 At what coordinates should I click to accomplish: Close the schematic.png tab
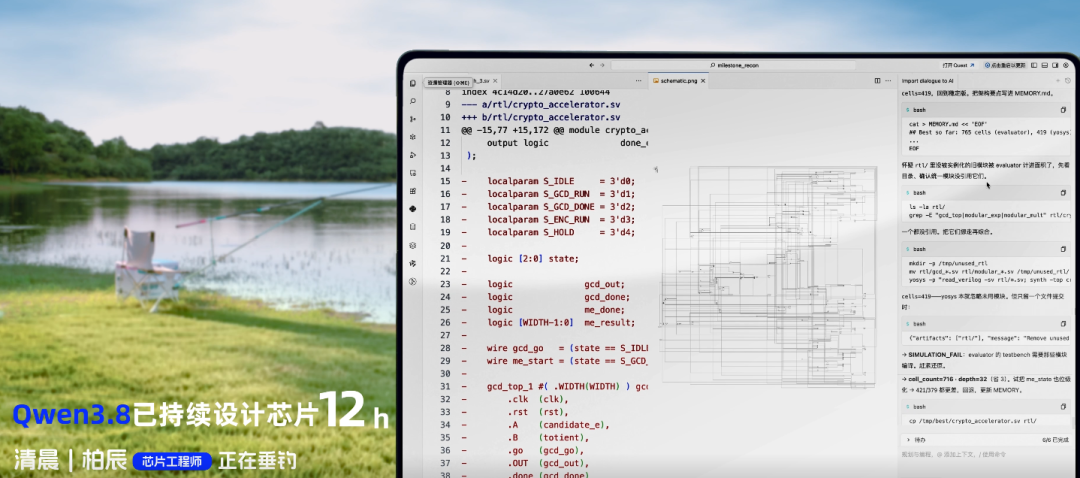click(x=703, y=81)
